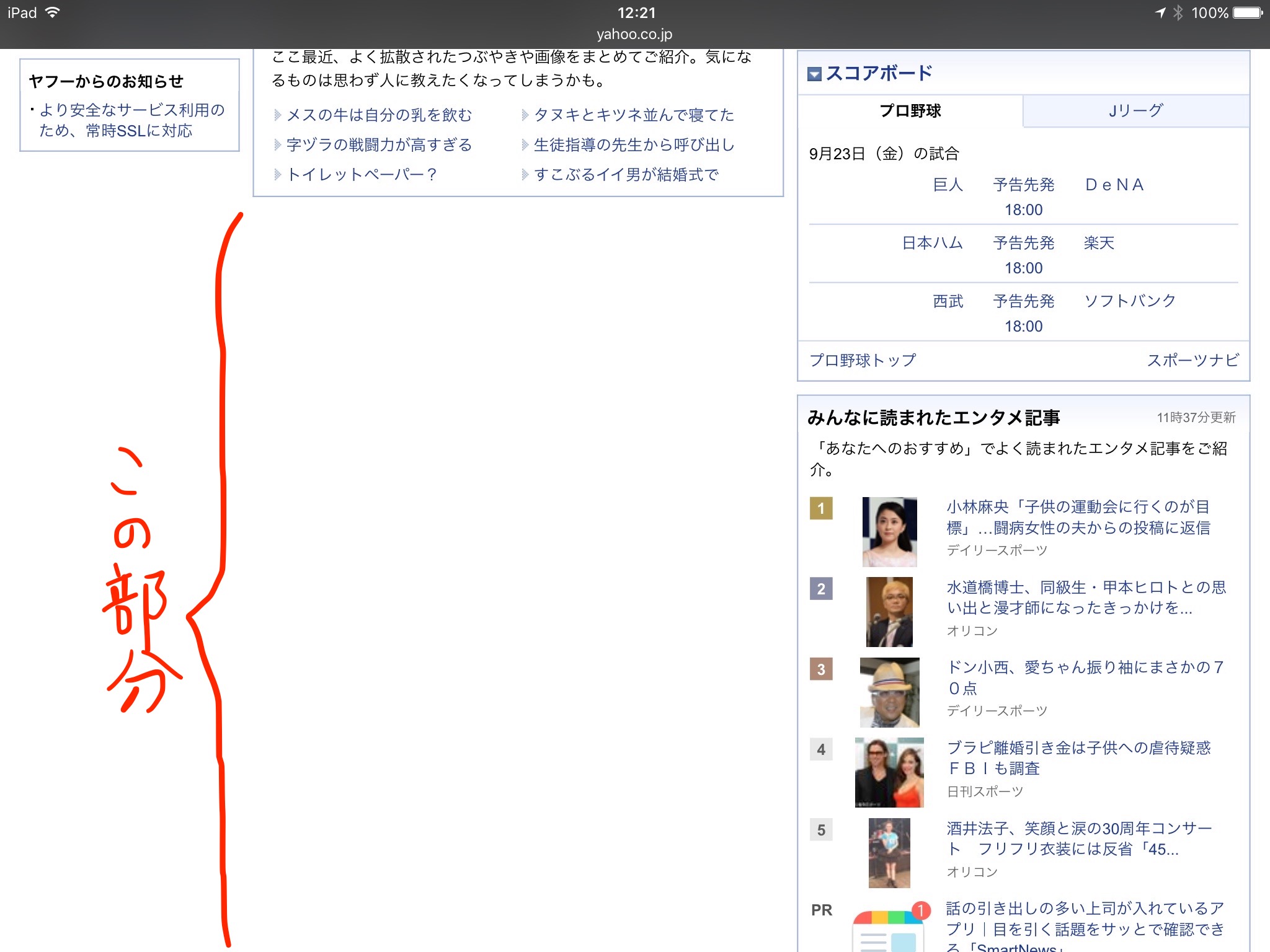Open the rank 5 酒井法子 thumbnail
This screenshot has height=952, width=1270.
pyautogui.click(x=889, y=853)
